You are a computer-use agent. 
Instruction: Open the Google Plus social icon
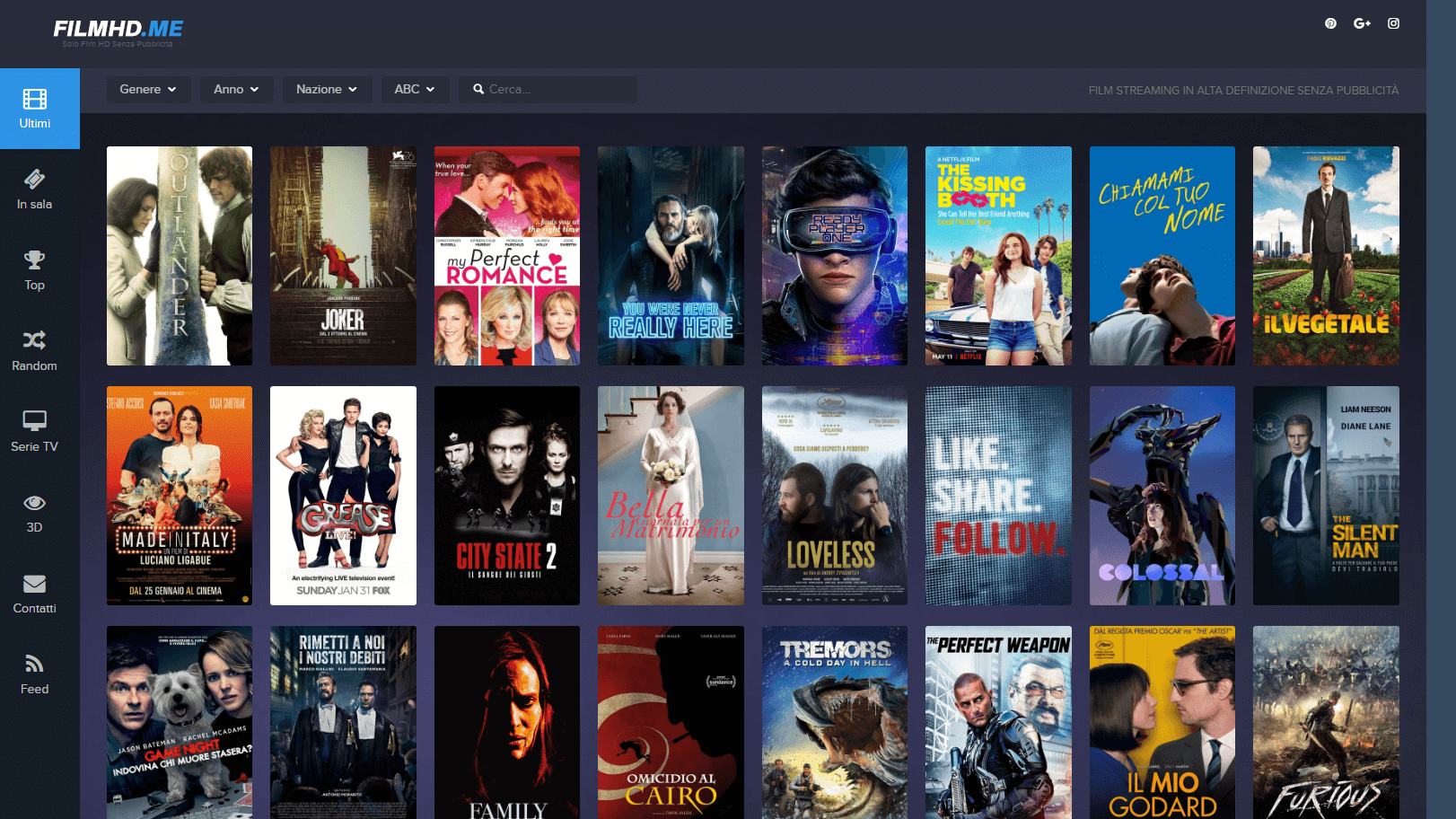pos(1362,23)
